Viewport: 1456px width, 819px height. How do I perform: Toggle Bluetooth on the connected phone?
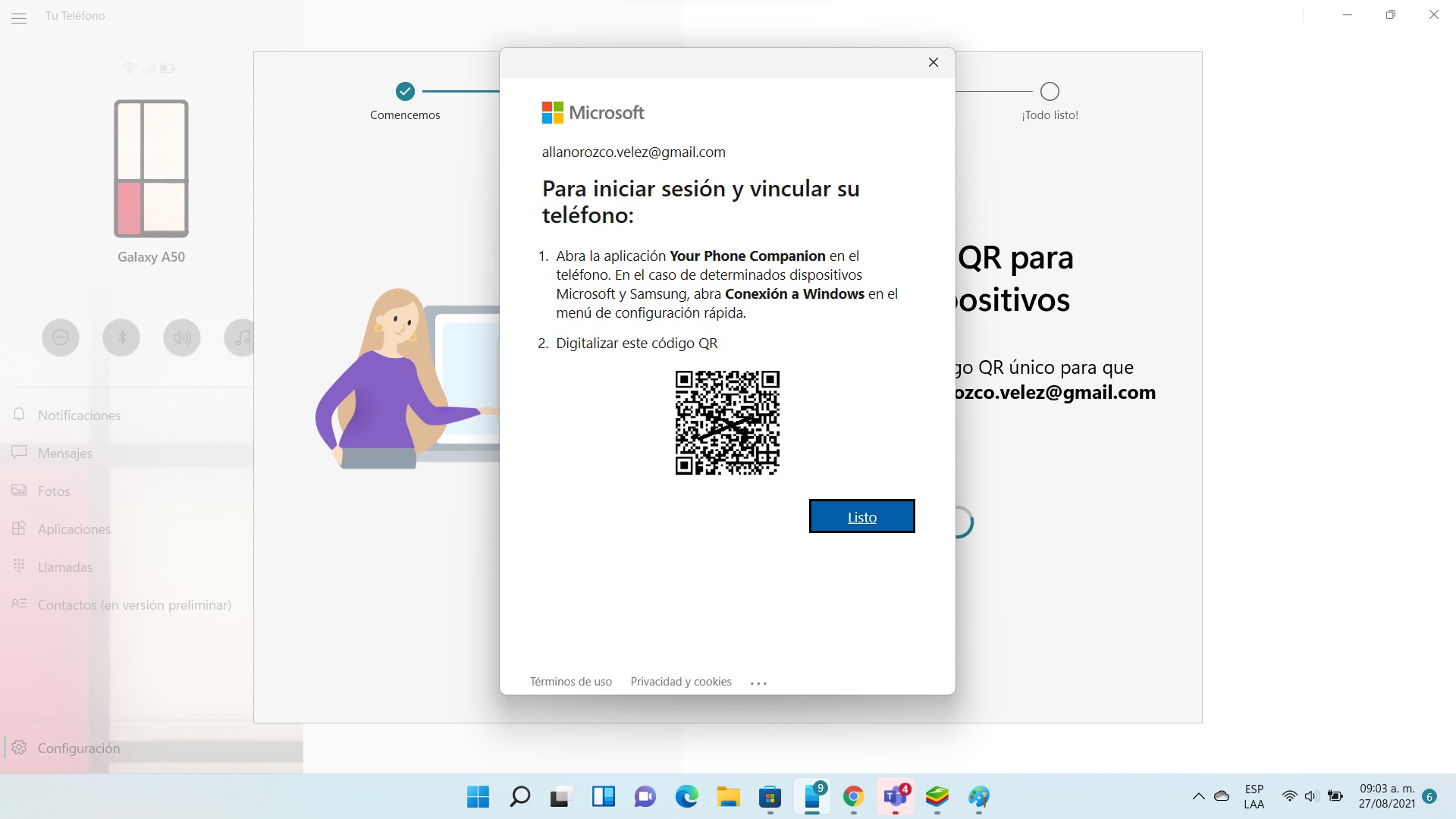point(121,337)
